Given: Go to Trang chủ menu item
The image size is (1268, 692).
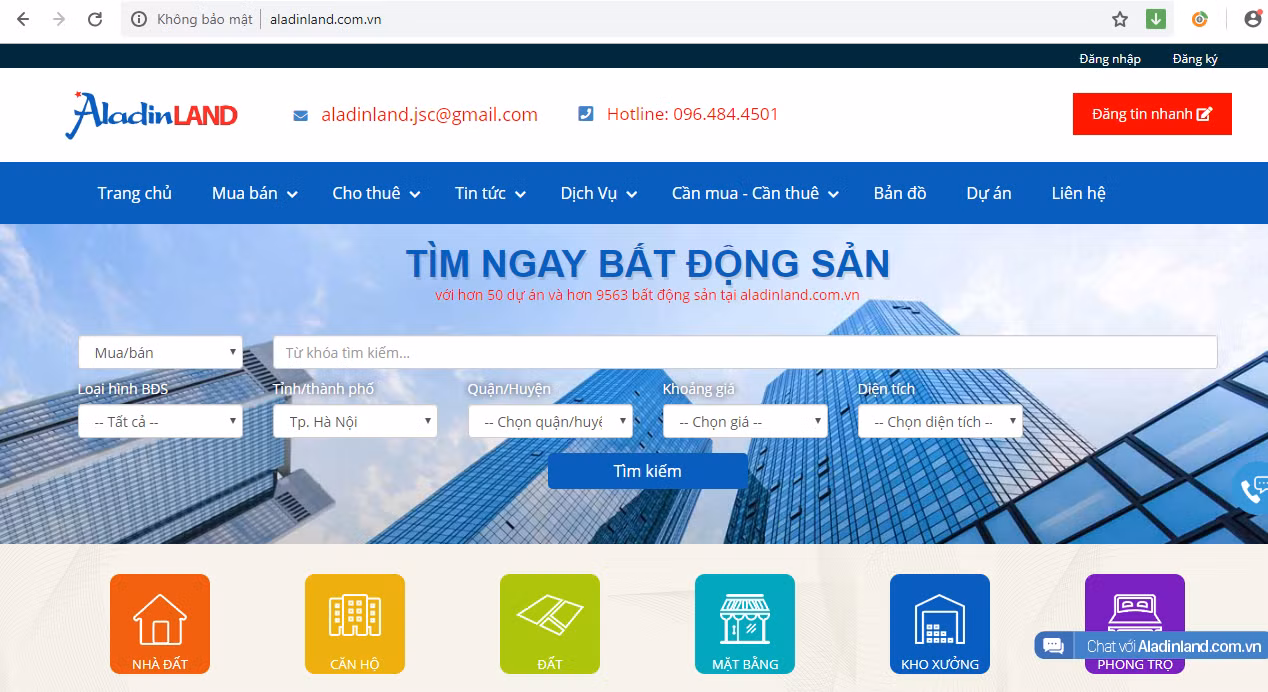Looking at the screenshot, I should coord(134,193).
